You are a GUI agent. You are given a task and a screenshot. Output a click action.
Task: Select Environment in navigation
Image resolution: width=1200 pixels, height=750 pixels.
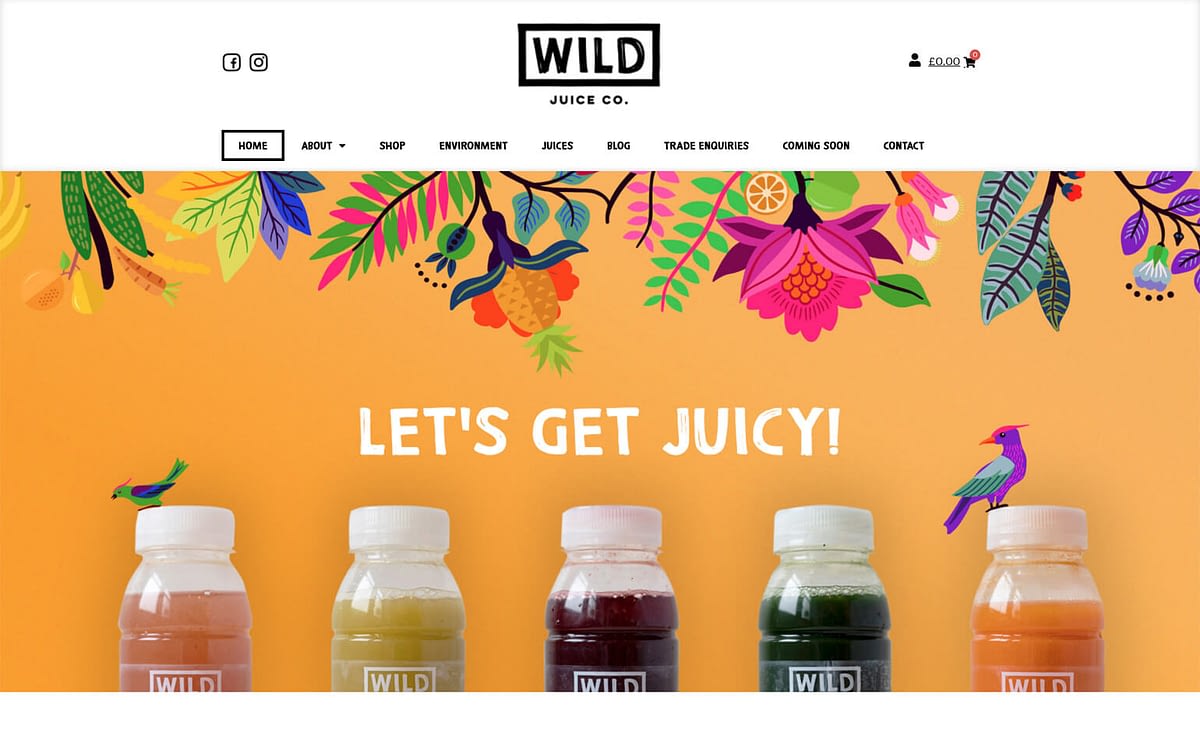[473, 146]
